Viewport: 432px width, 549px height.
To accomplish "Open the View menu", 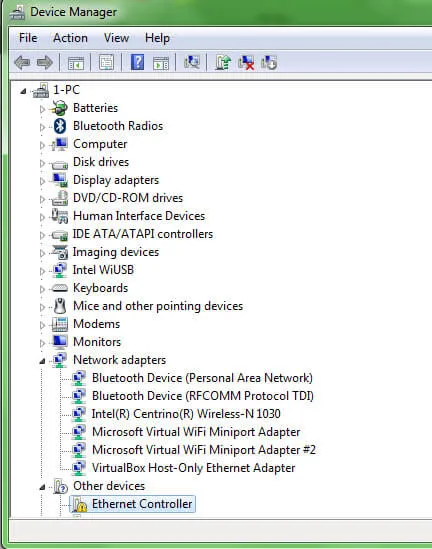I will tap(117, 38).
